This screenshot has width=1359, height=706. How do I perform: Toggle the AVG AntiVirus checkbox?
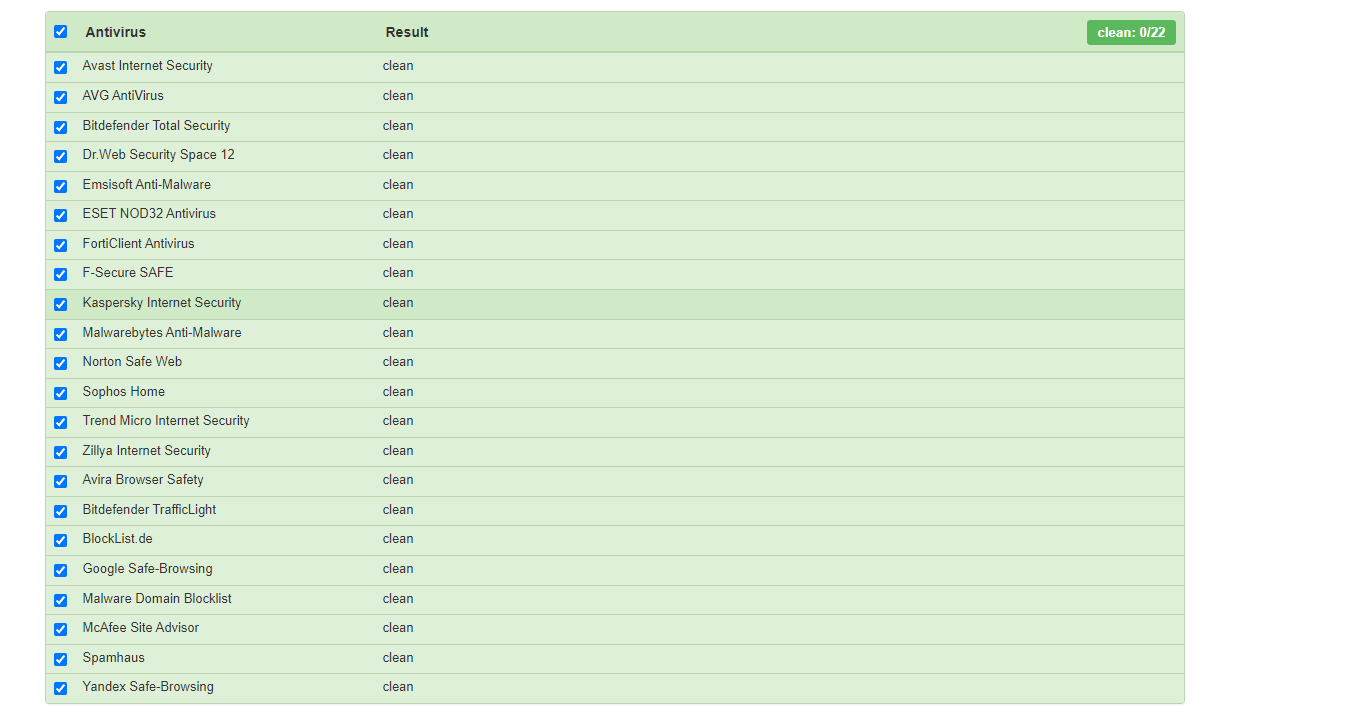60,97
